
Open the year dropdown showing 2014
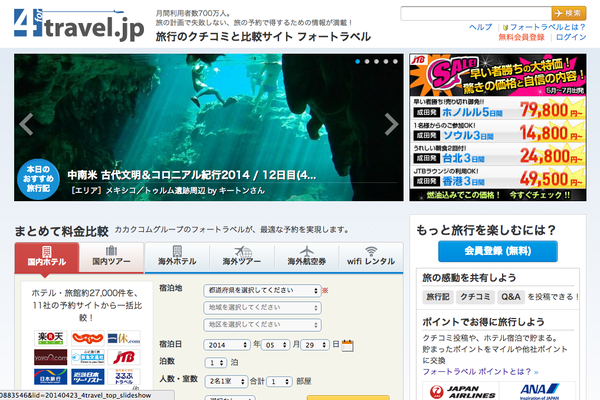227,345
